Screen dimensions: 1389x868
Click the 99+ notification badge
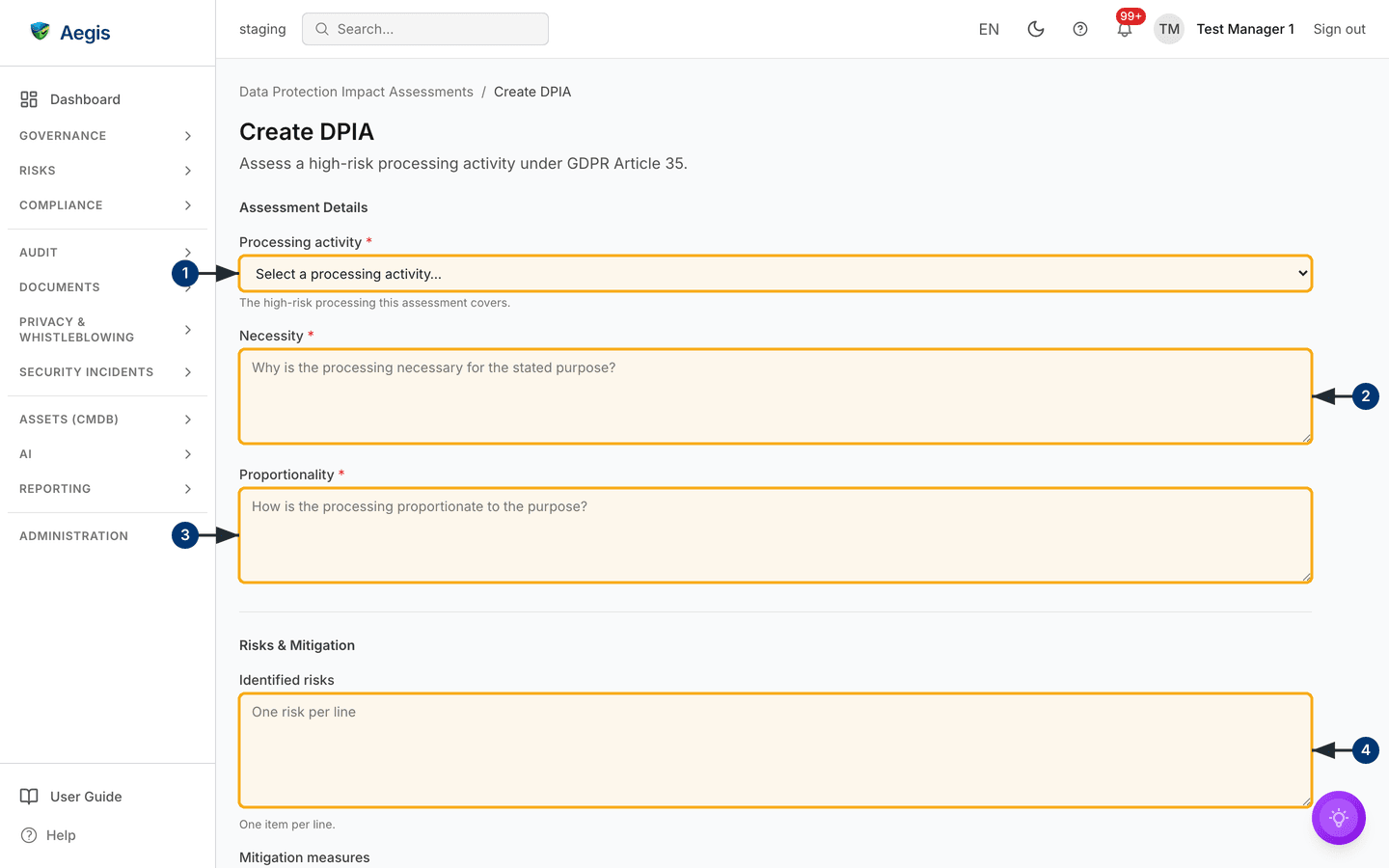[1130, 15]
